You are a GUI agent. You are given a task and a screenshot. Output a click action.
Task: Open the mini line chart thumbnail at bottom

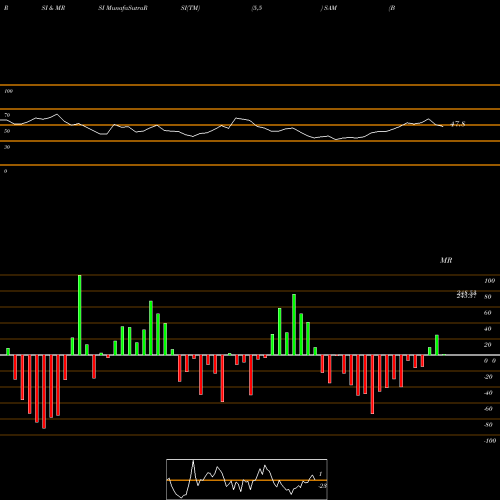coord(247,479)
